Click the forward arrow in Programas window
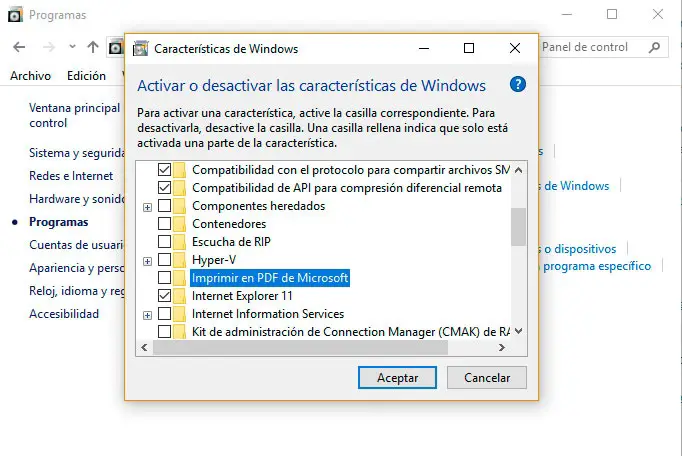Viewport: 682px width, 456px height. tap(49, 47)
